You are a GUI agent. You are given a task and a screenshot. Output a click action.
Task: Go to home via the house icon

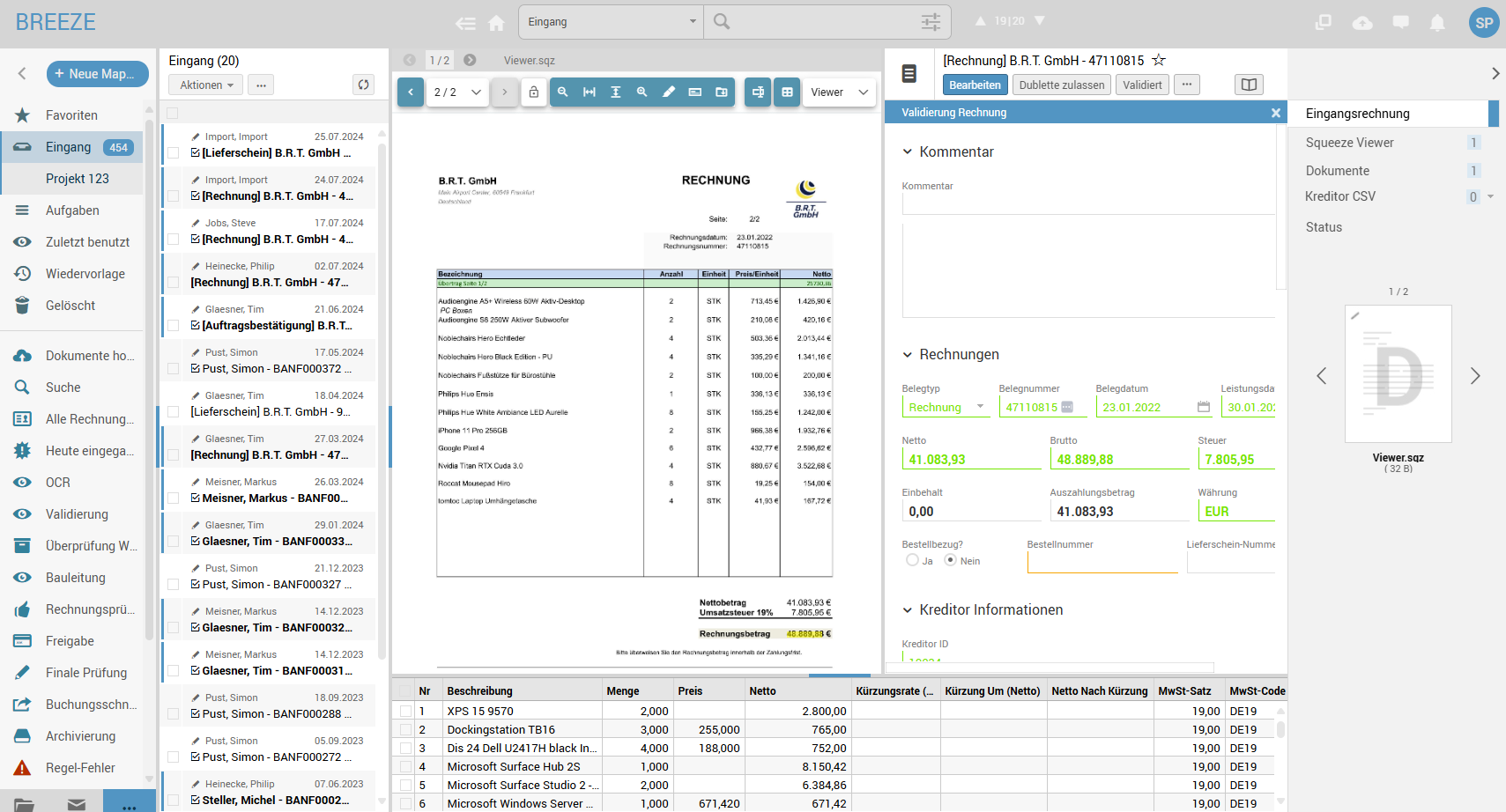(497, 23)
